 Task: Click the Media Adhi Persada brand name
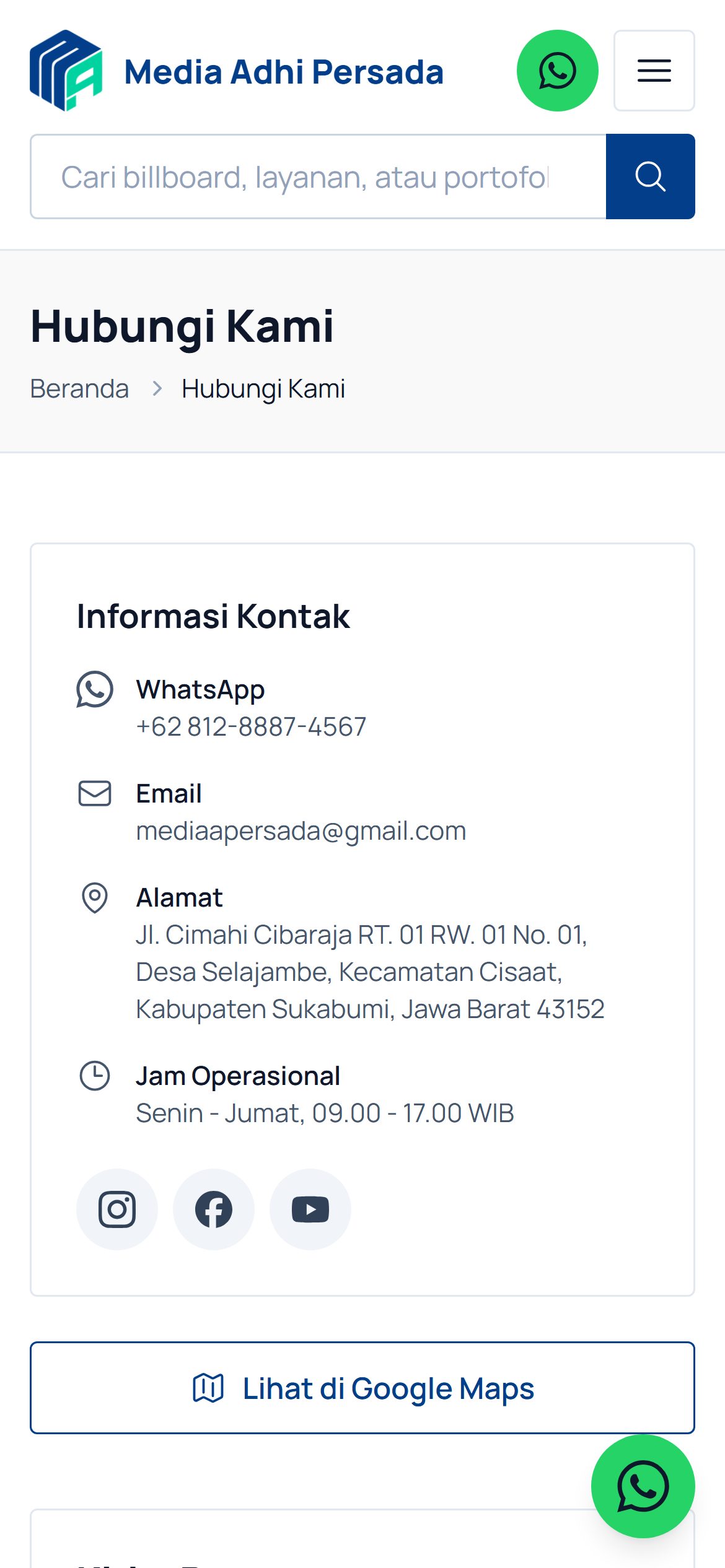(x=284, y=72)
